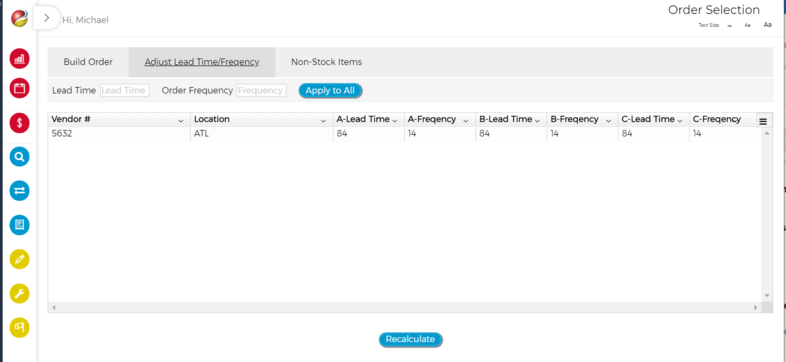Click the blue transfer arrows icon
Viewport: 786px width, 362px height.
click(20, 191)
